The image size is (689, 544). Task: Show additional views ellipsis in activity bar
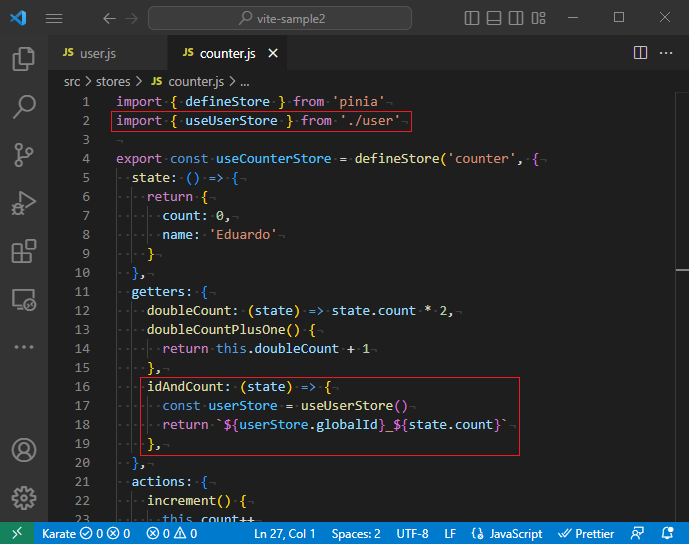(24, 347)
